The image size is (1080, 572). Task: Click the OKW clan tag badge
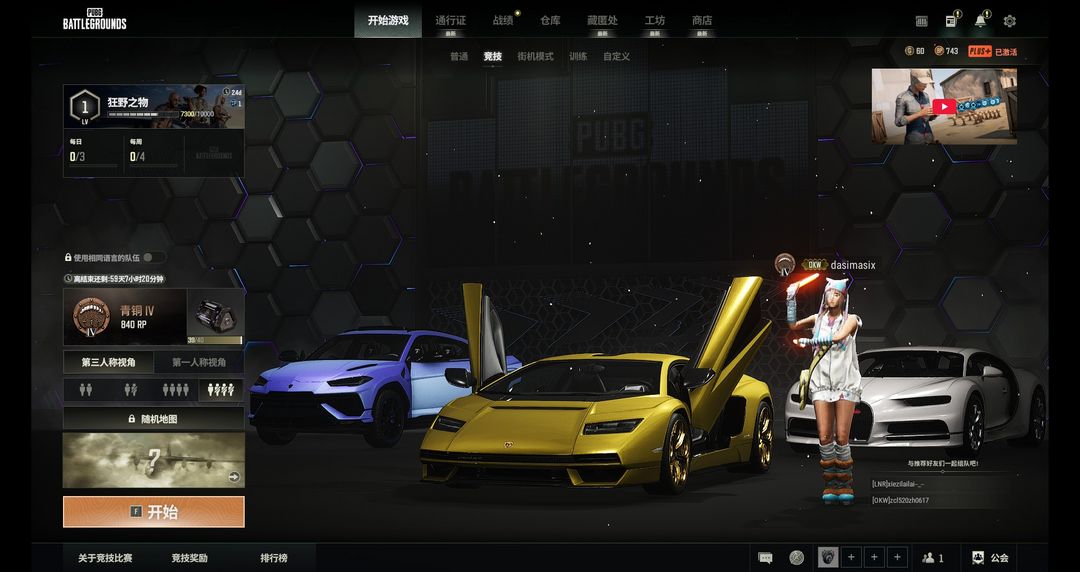[x=815, y=265]
